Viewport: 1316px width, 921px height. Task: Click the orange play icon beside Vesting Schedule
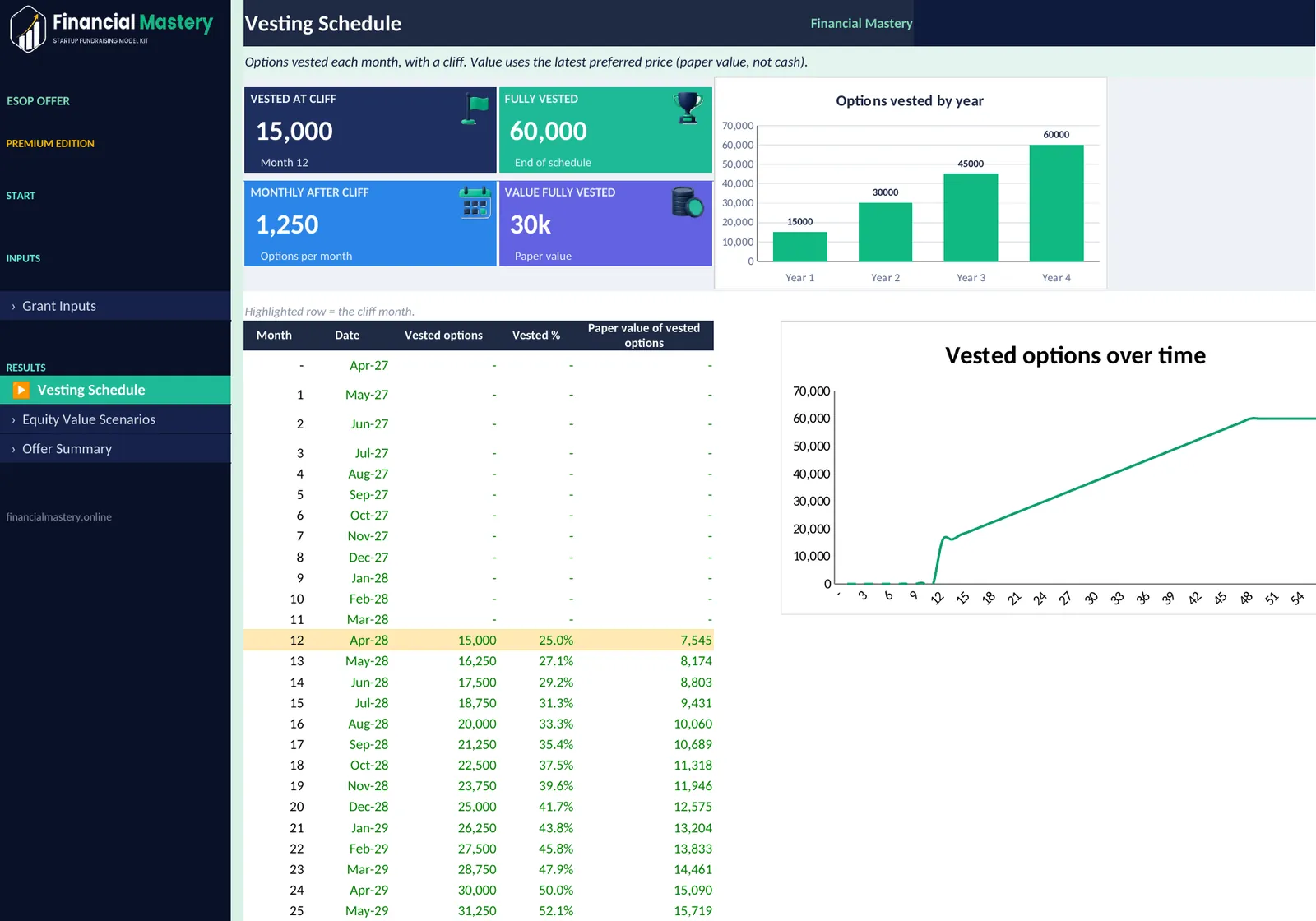click(x=21, y=390)
